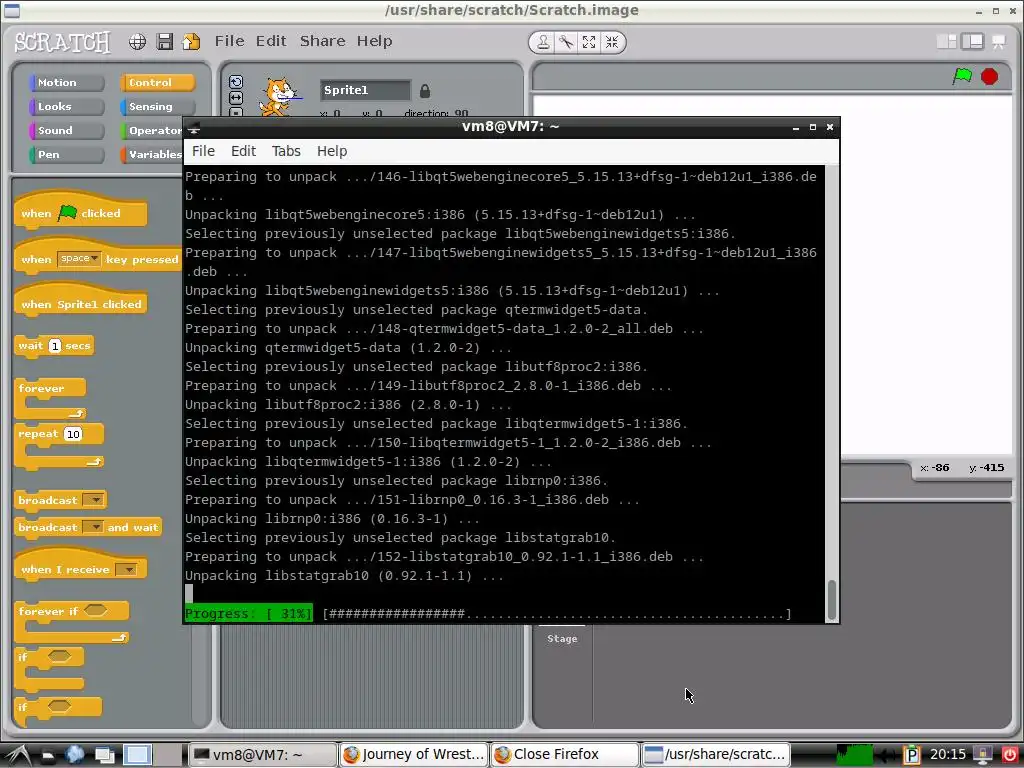Image resolution: width=1024 pixels, height=768 pixels.
Task: Open the dropdown on 'broadcast and wait' block
Action: 95,527
